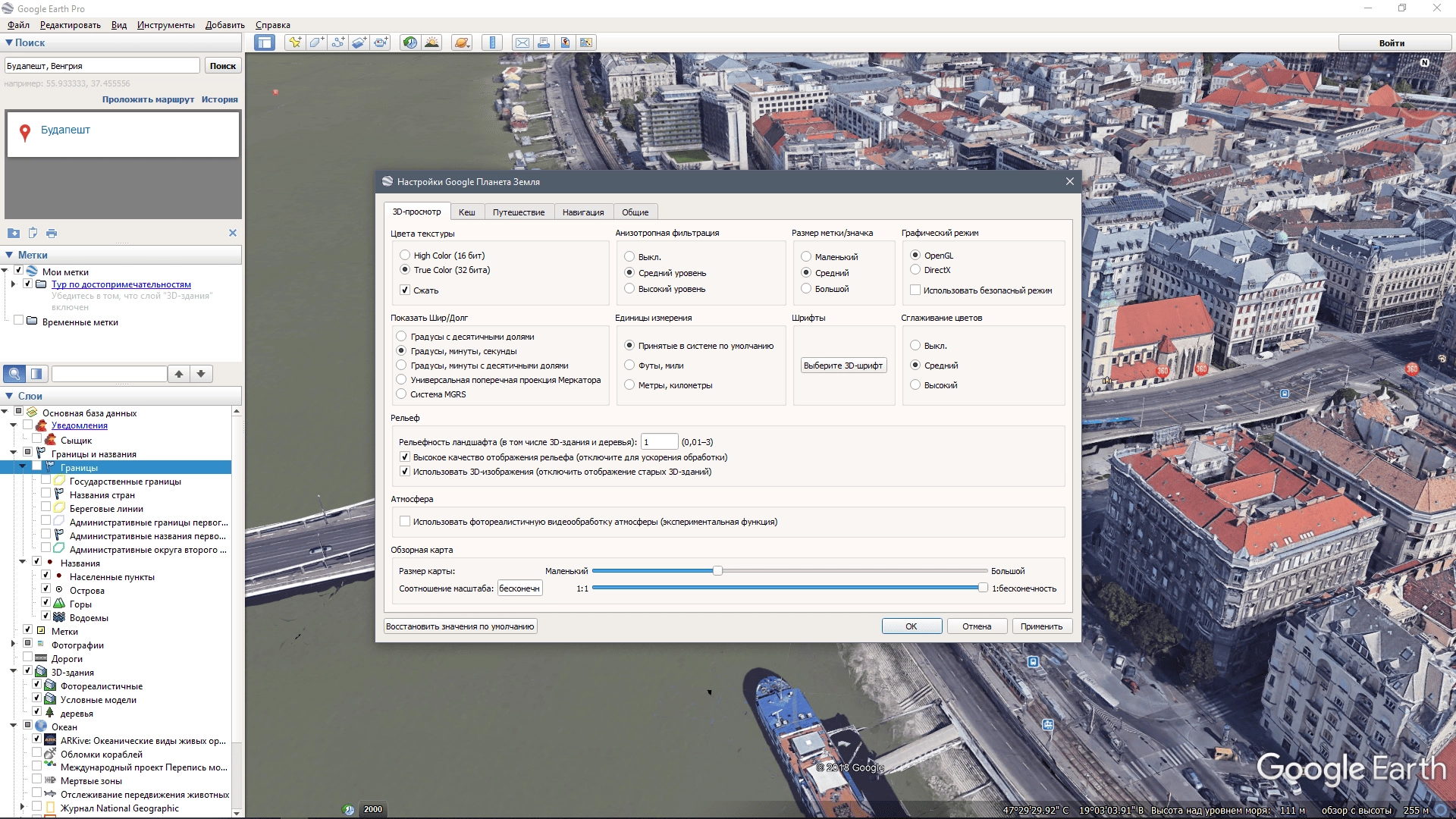Toggle the Сжать compression checkbox
The image size is (1456, 819).
[x=405, y=290]
